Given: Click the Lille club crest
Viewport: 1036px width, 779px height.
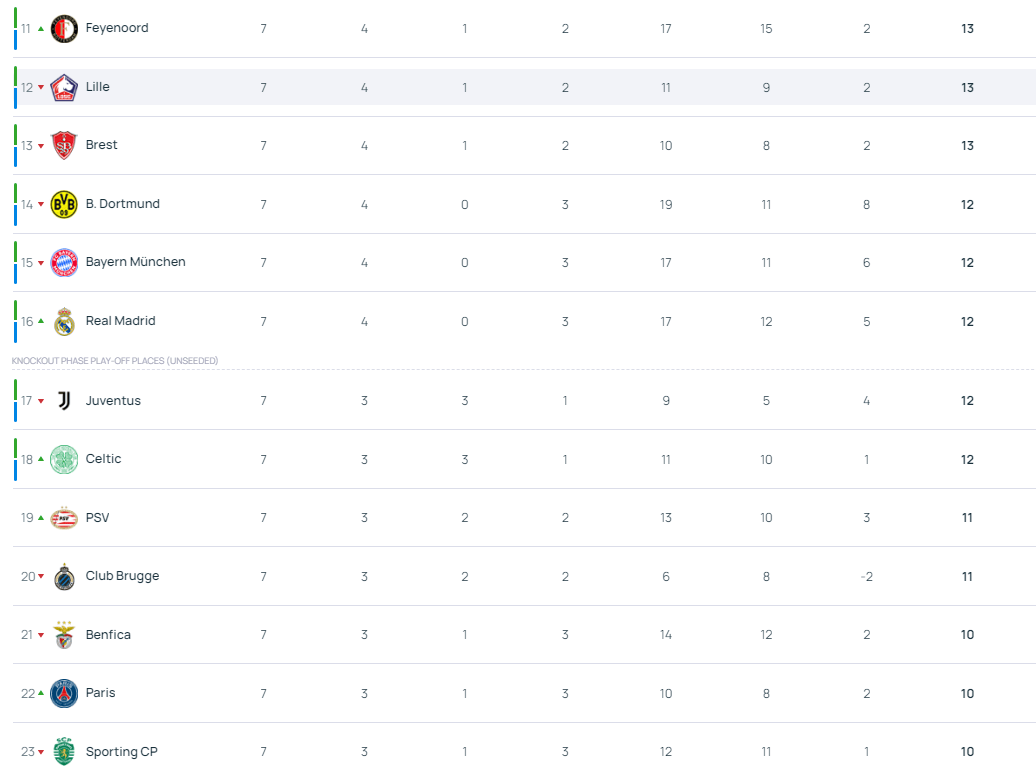Looking at the screenshot, I should (x=64, y=87).
